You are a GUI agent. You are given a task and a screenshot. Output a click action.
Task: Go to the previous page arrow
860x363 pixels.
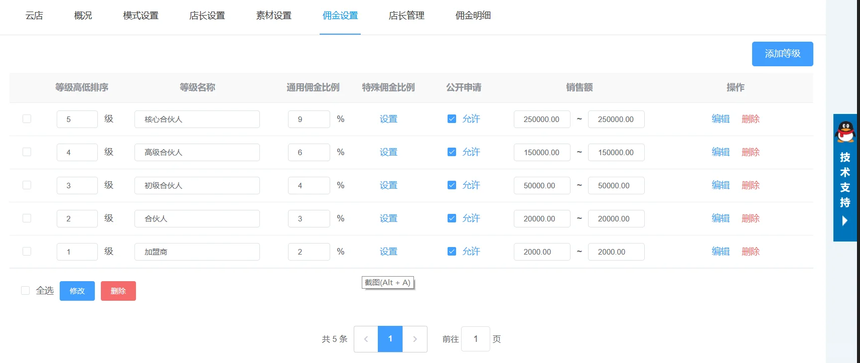(x=366, y=339)
